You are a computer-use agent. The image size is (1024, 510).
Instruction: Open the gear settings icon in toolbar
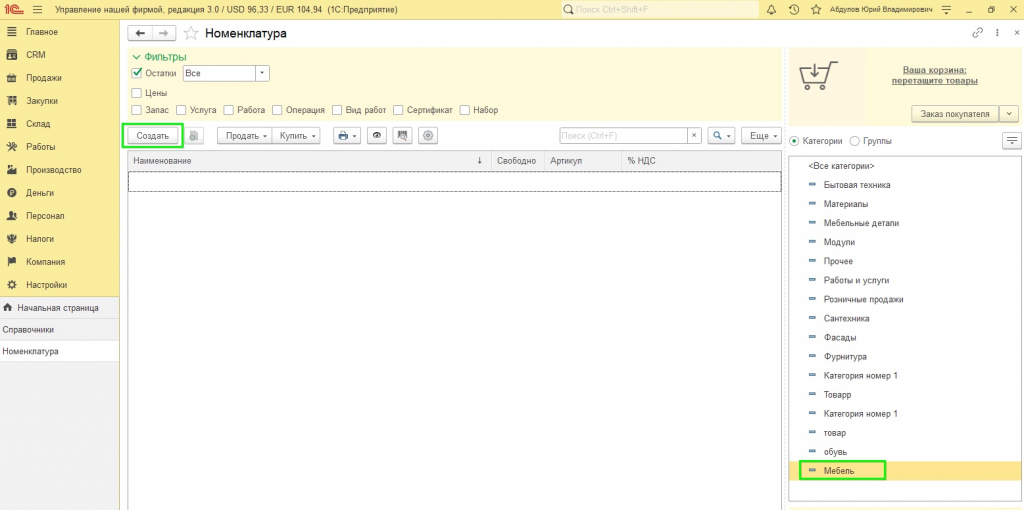point(428,136)
